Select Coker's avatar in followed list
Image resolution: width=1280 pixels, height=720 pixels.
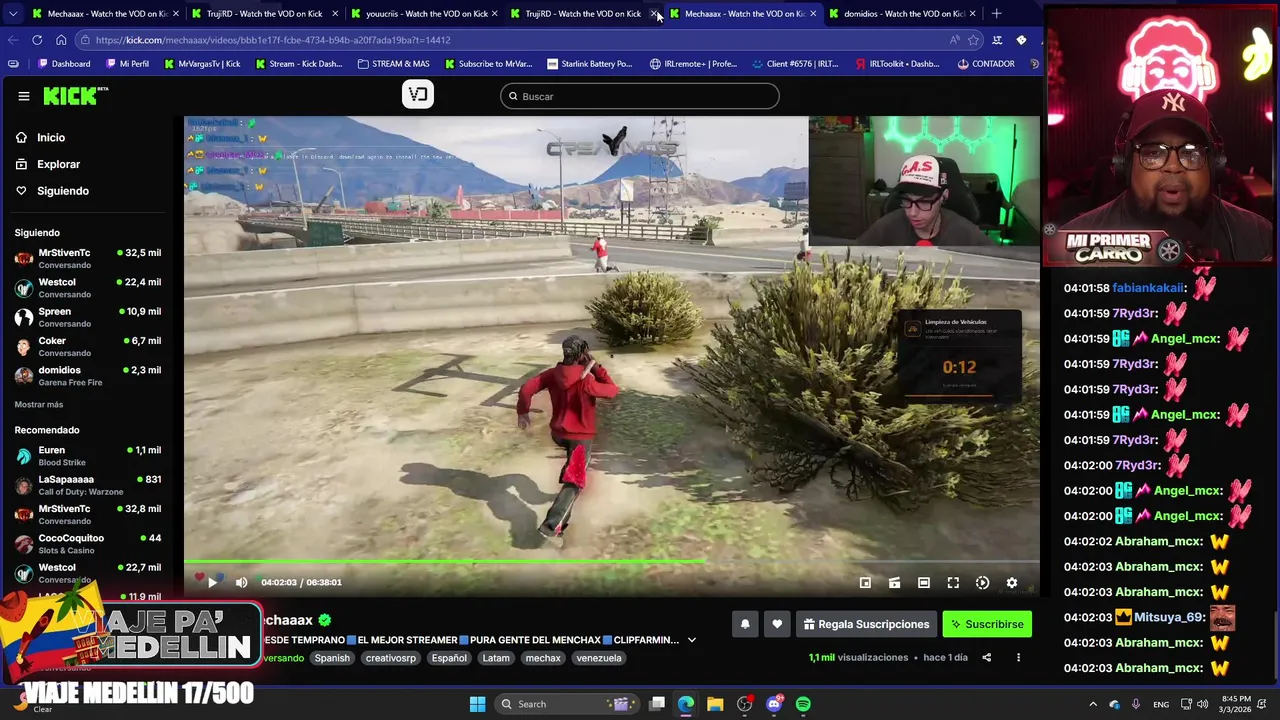coord(23,346)
